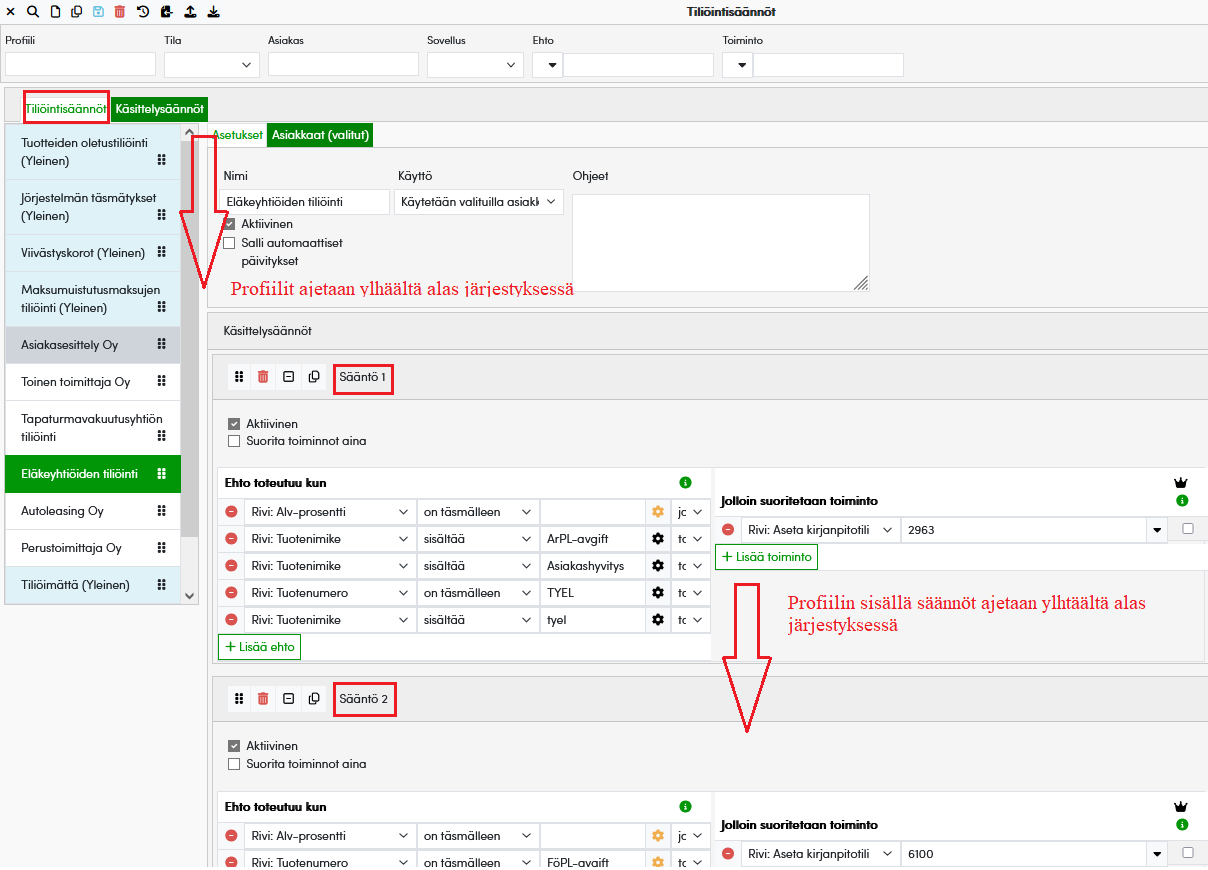Image resolution: width=1208 pixels, height=870 pixels.
Task: Copy Sääntö 2 using its duplicate icon
Action: tap(314, 699)
